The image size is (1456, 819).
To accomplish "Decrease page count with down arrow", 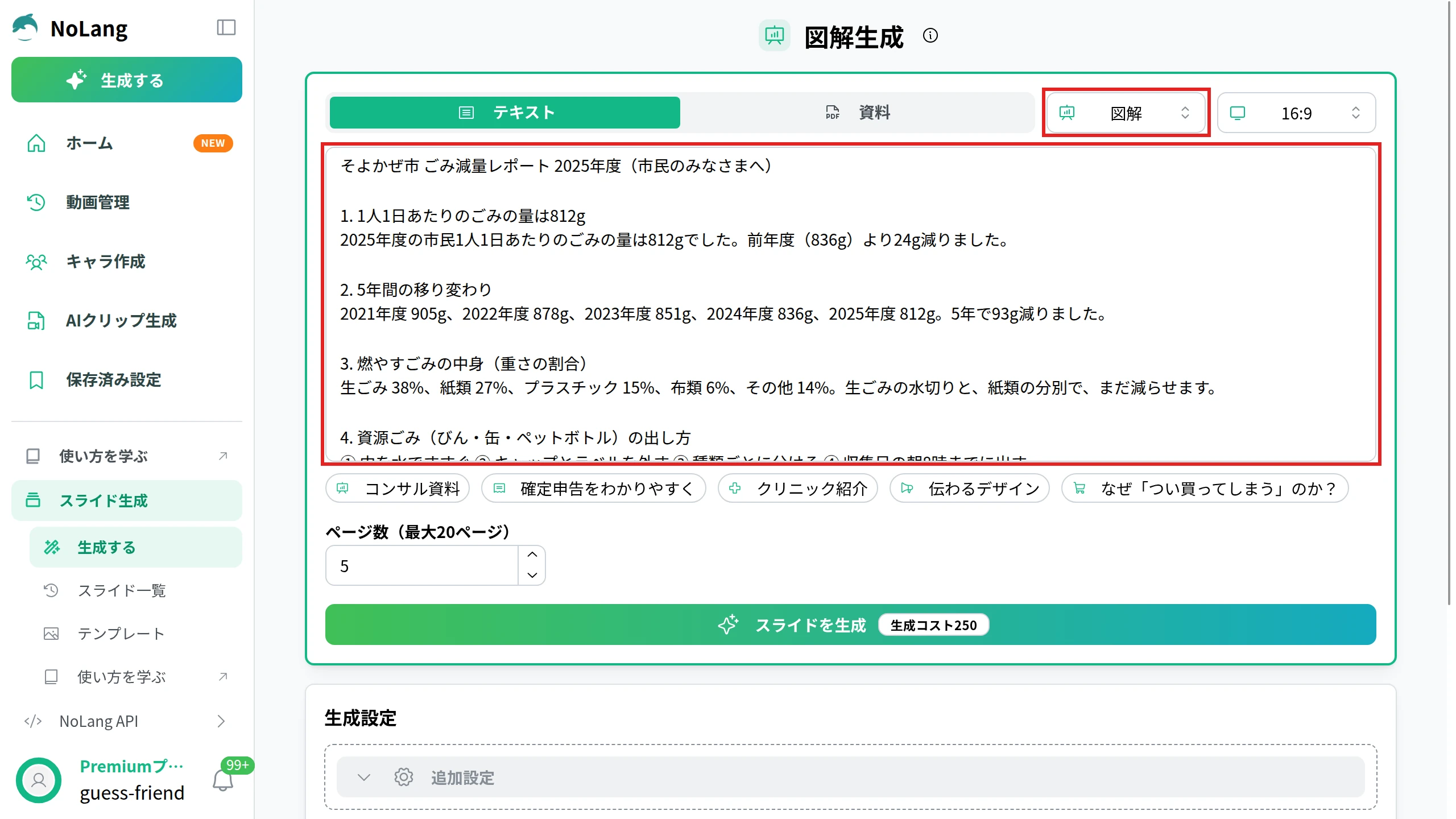I will pyautogui.click(x=532, y=576).
